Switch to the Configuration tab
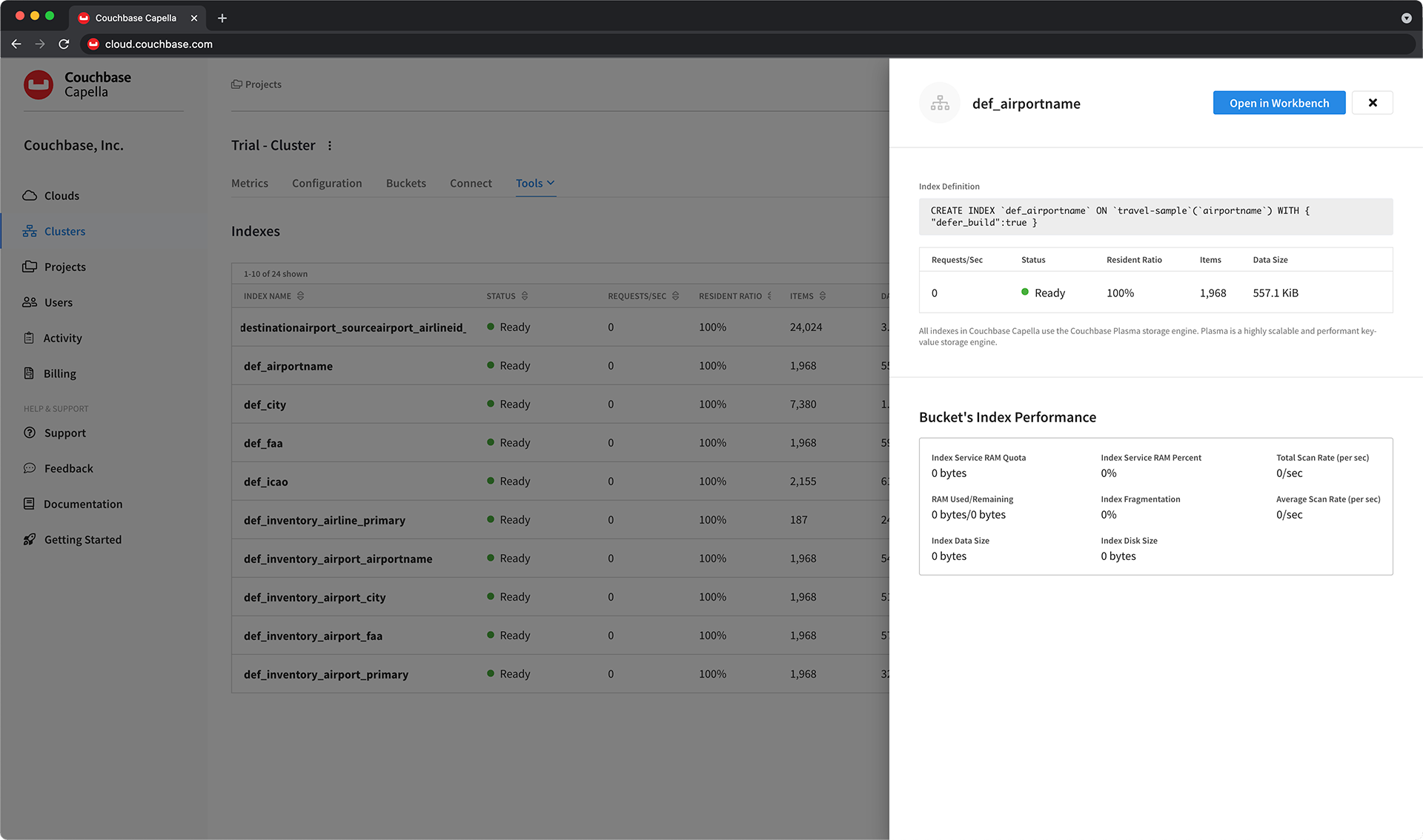 click(x=327, y=183)
